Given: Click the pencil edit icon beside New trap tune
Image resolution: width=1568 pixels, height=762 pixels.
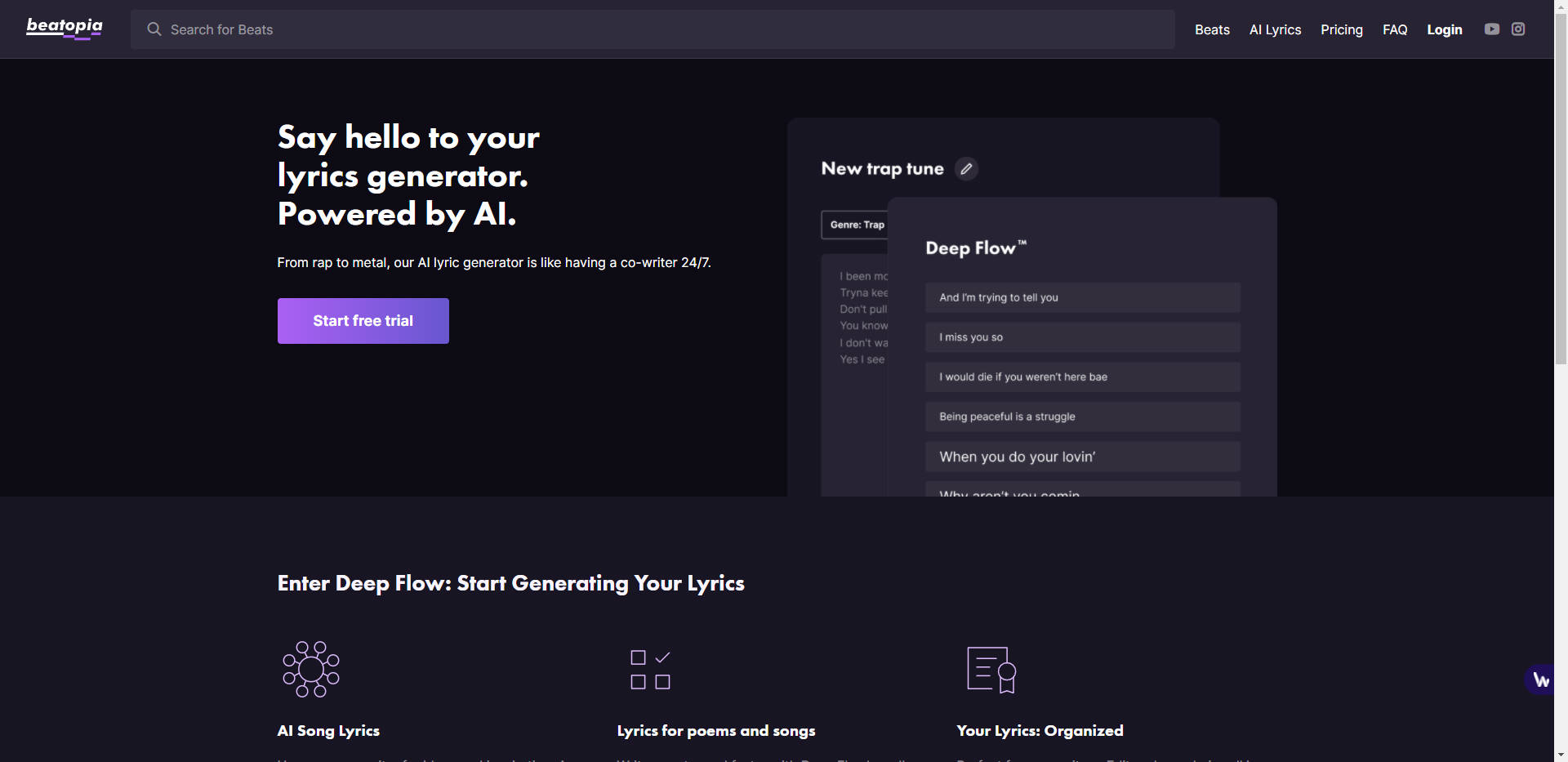Looking at the screenshot, I should [x=966, y=169].
